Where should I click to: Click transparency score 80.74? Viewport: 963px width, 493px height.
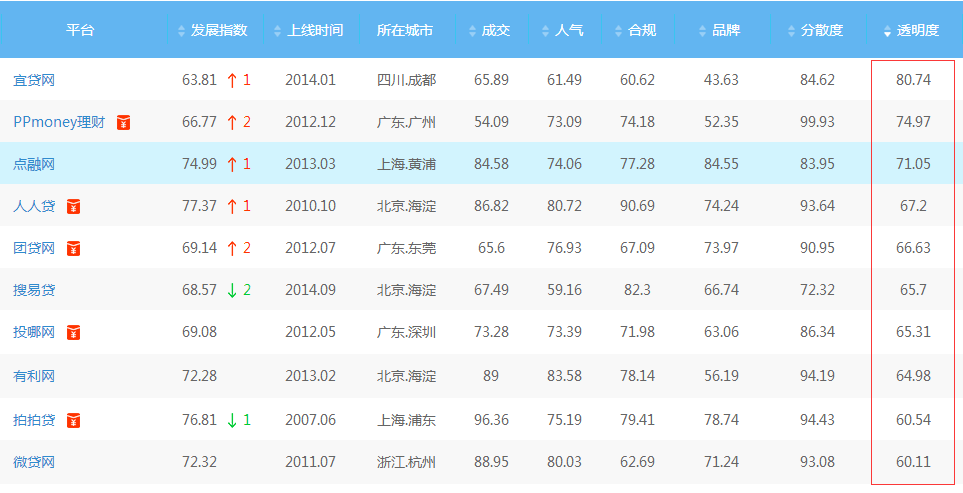[913, 80]
